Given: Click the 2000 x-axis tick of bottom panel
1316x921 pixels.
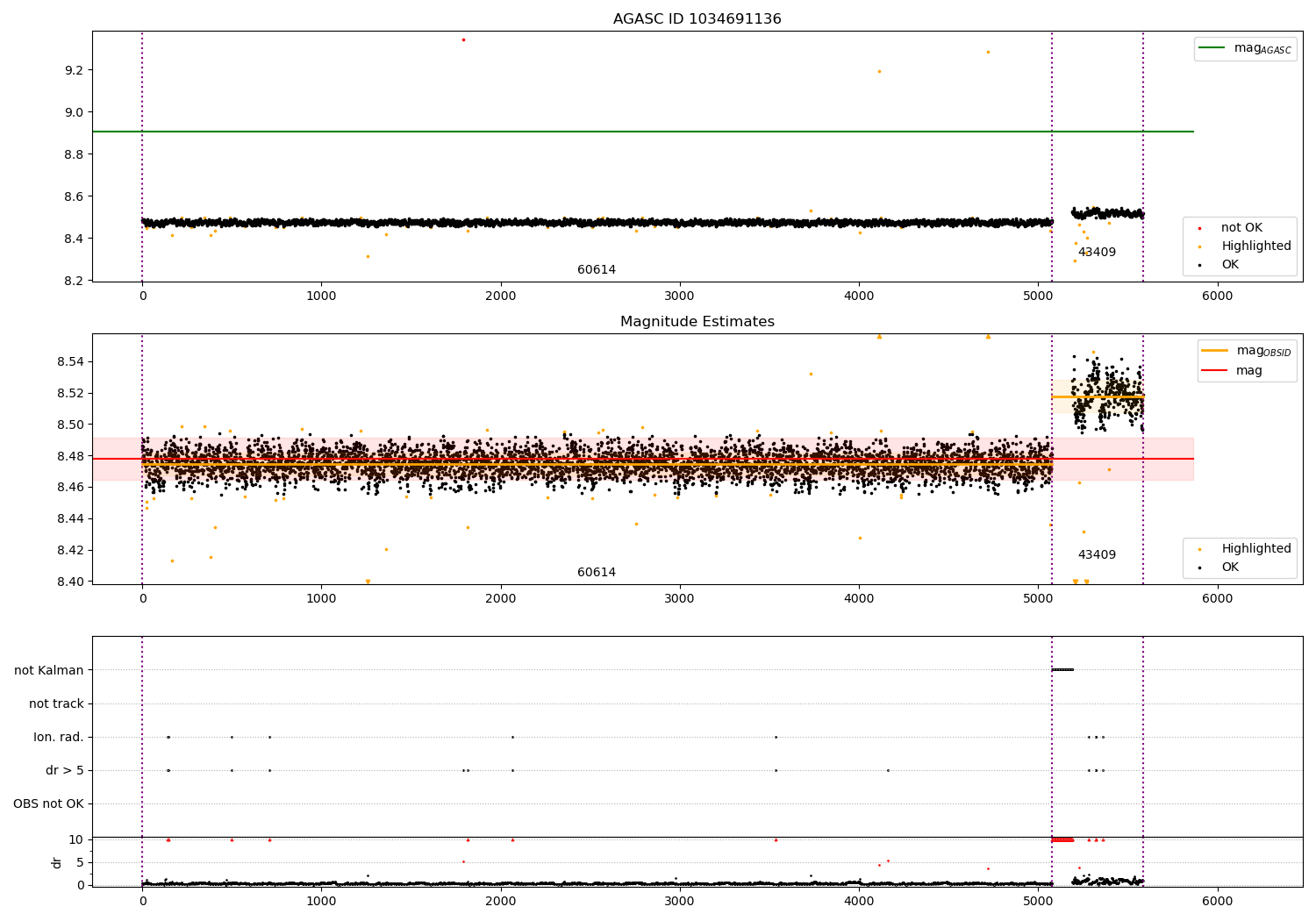Looking at the screenshot, I should point(501,901).
